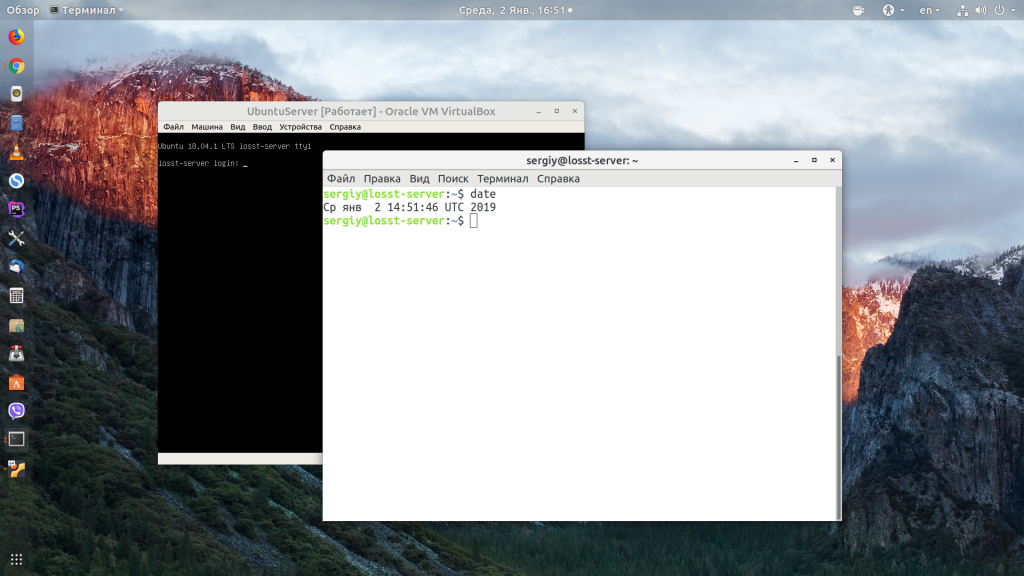Open the accessibility menu in top bar
1024x576 pixels.
point(891,10)
